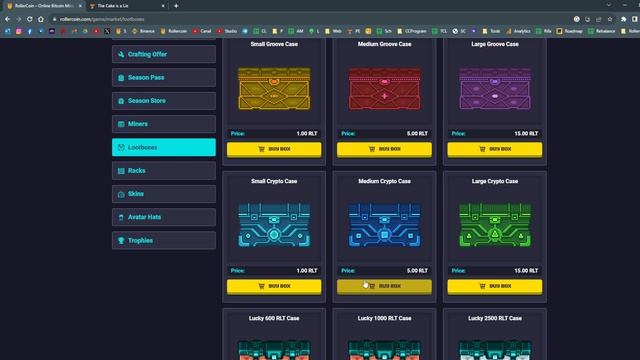Buy the Medium Crypto Case box
640x360 pixels.
coord(384,287)
